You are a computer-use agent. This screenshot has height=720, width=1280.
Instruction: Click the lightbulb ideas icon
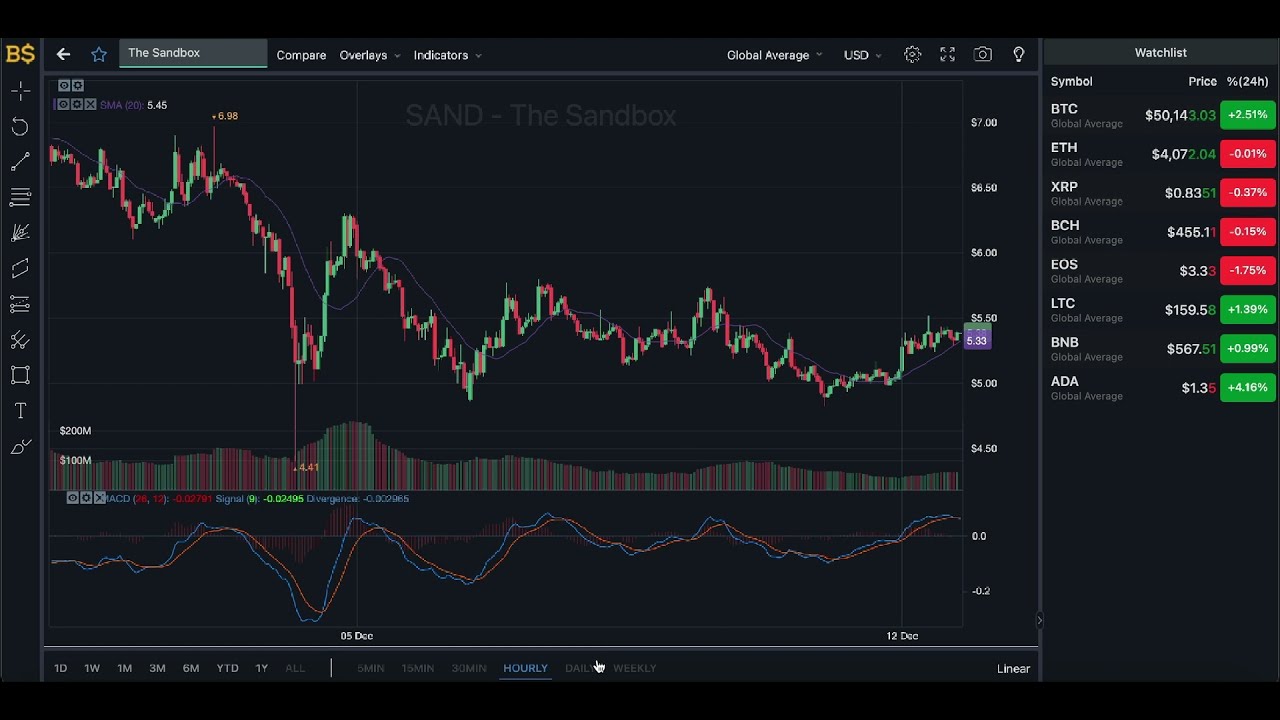(1019, 55)
